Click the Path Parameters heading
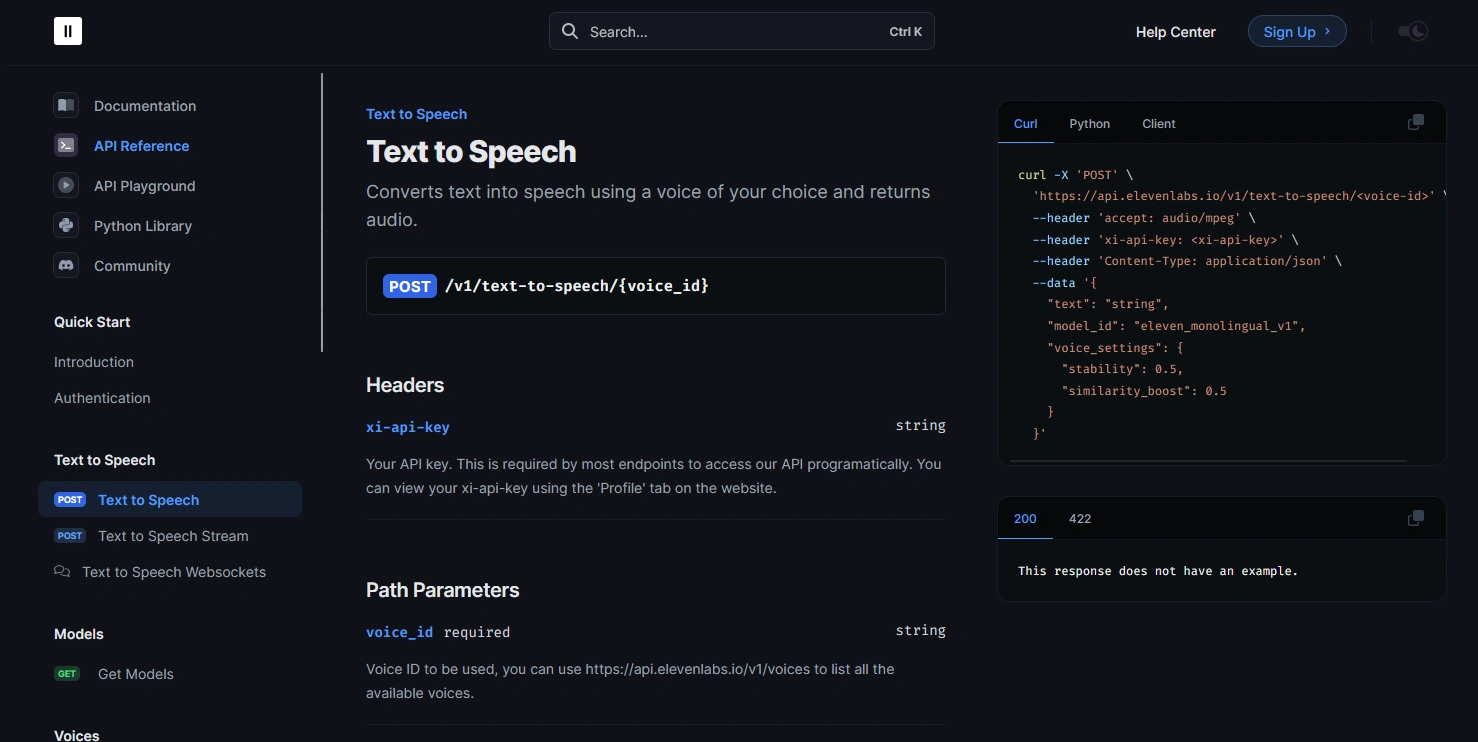 point(443,590)
